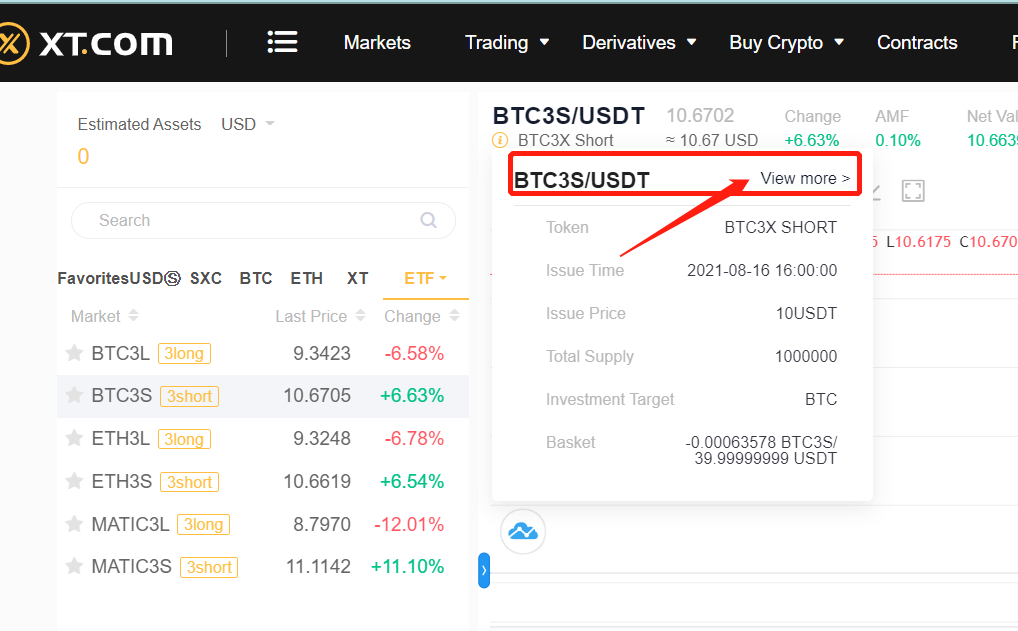Open the hamburger list menu icon
The image size is (1018, 631).
pos(282,42)
